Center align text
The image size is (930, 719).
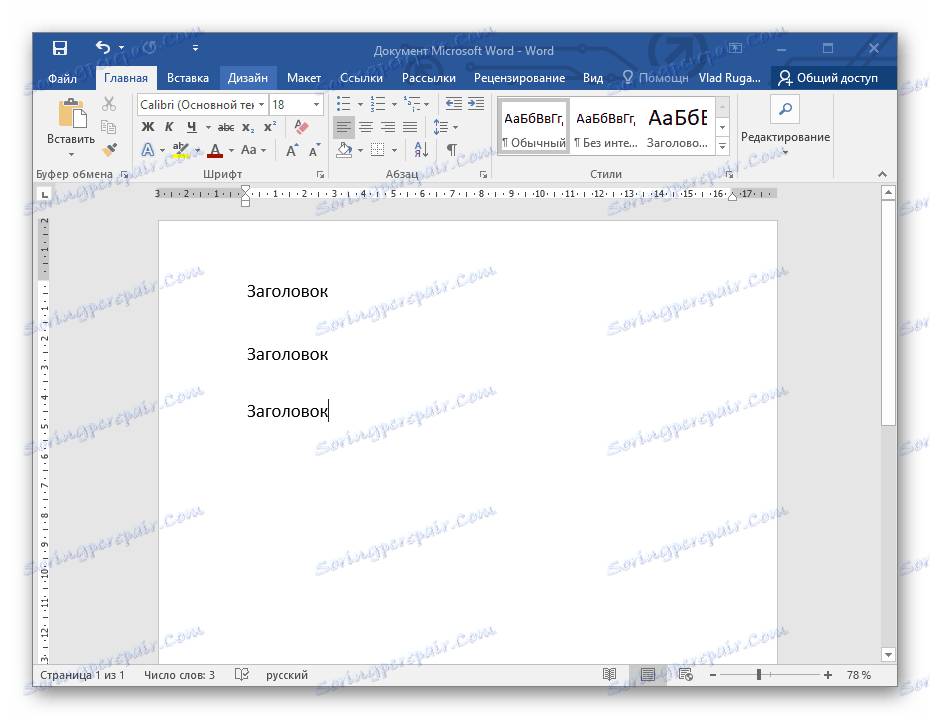366,127
